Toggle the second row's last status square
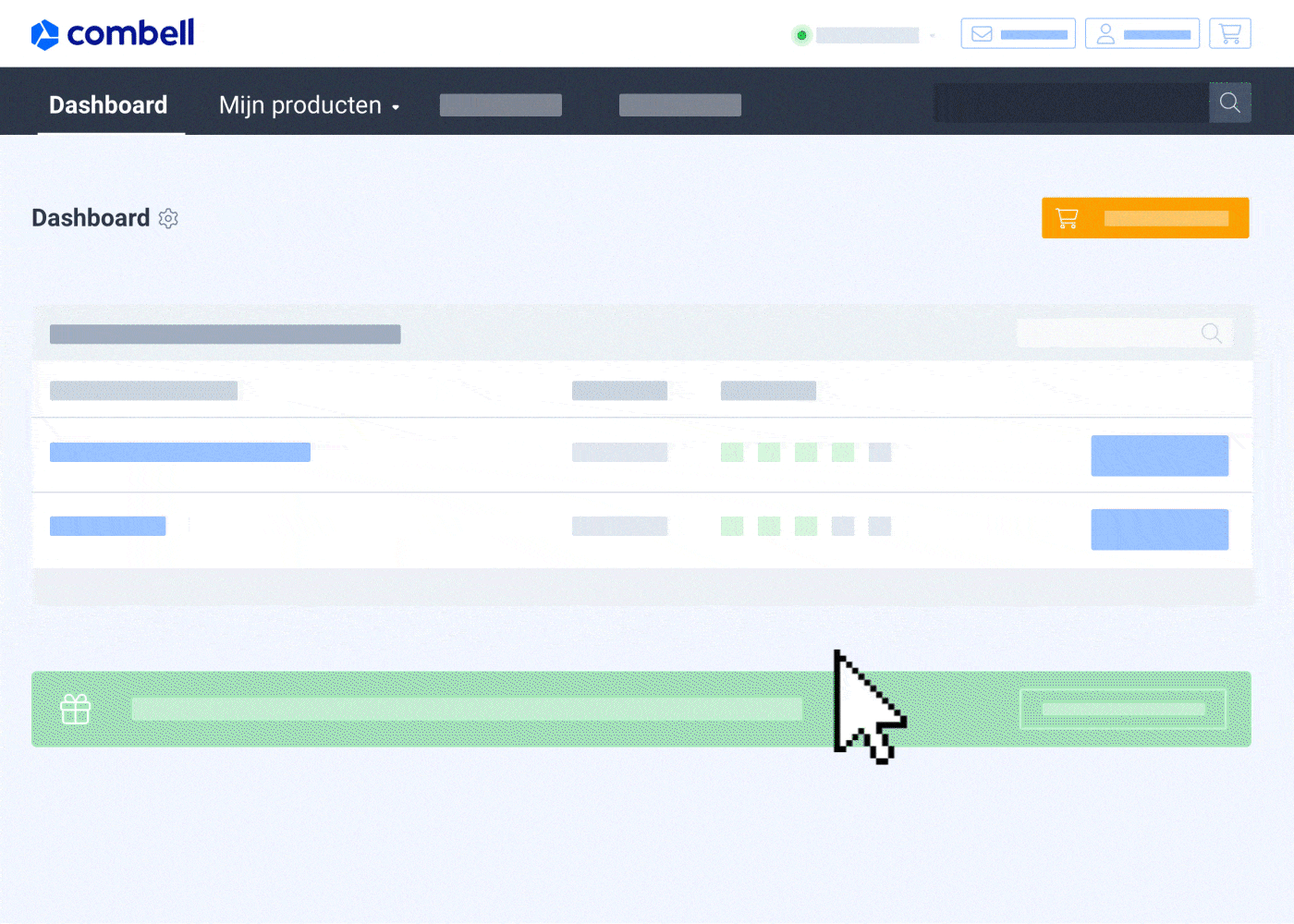Image resolution: width=1294 pixels, height=924 pixels. 879,526
